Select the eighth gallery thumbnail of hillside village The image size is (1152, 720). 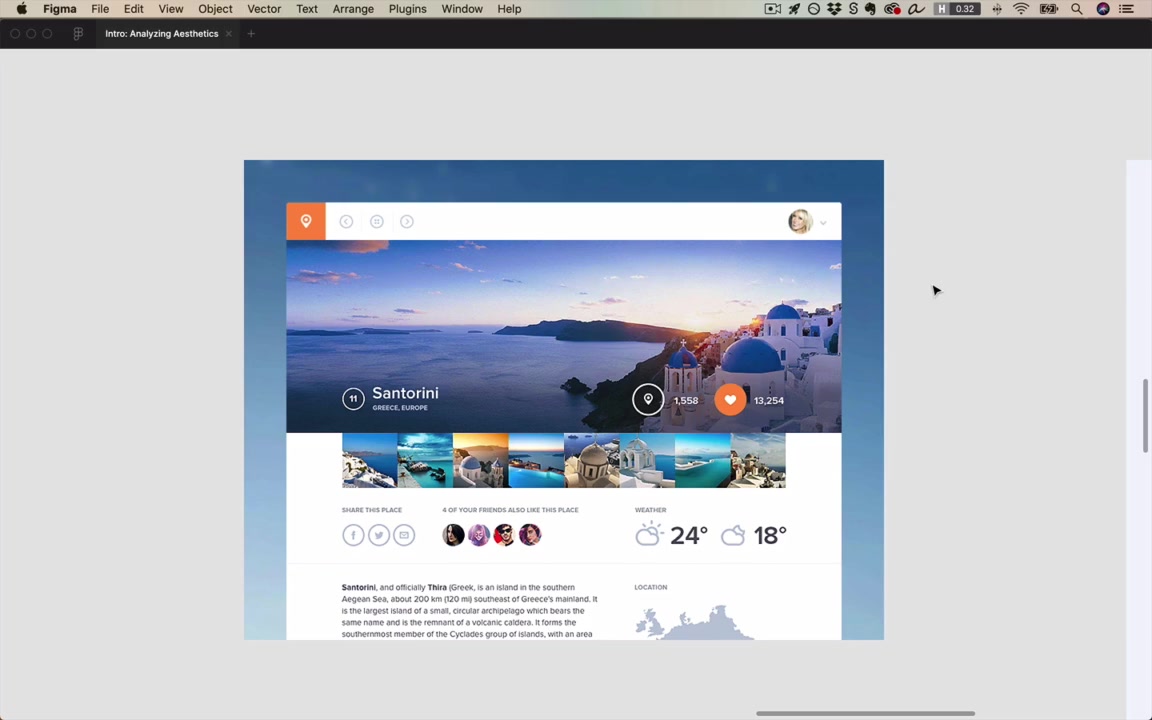click(758, 461)
